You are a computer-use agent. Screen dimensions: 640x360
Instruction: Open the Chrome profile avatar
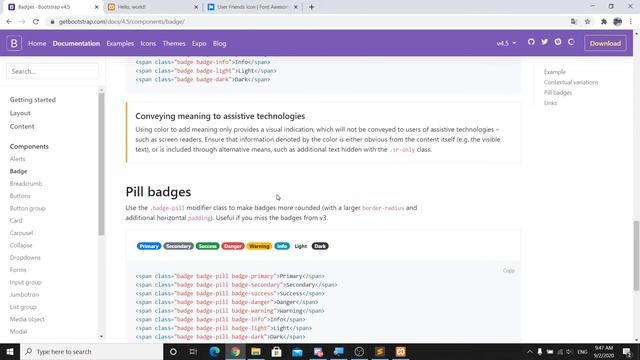[618, 22]
